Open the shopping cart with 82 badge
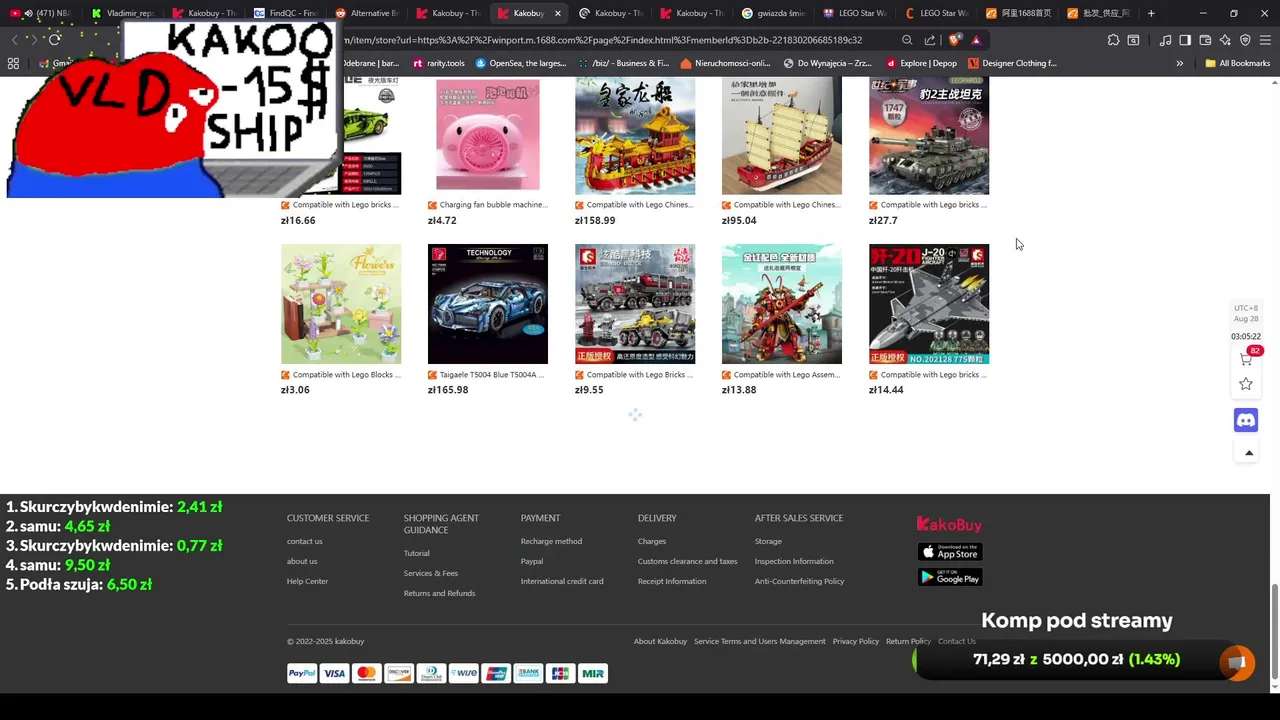 pos(1247,359)
